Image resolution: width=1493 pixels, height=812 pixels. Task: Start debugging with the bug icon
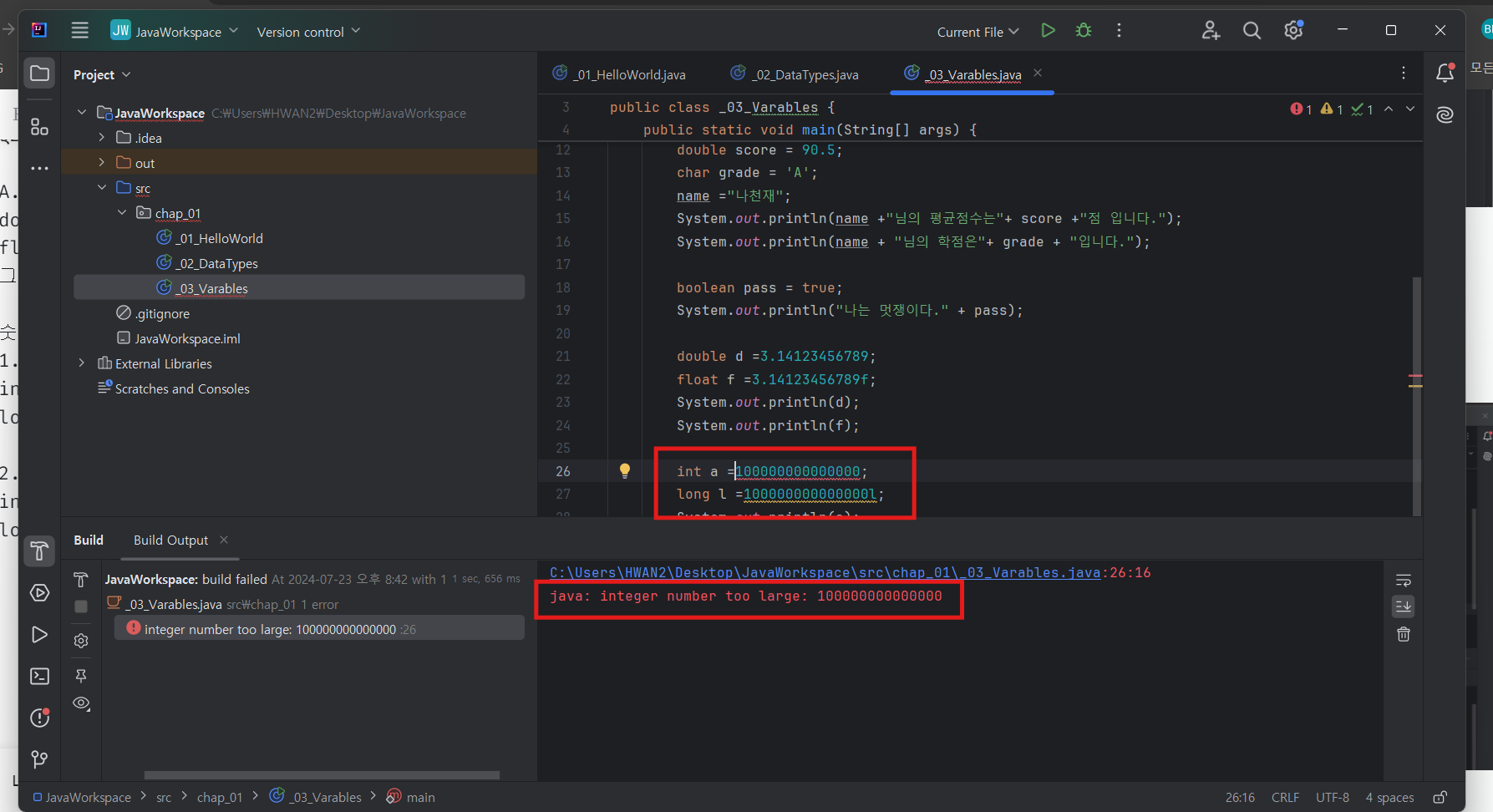[x=1084, y=31]
